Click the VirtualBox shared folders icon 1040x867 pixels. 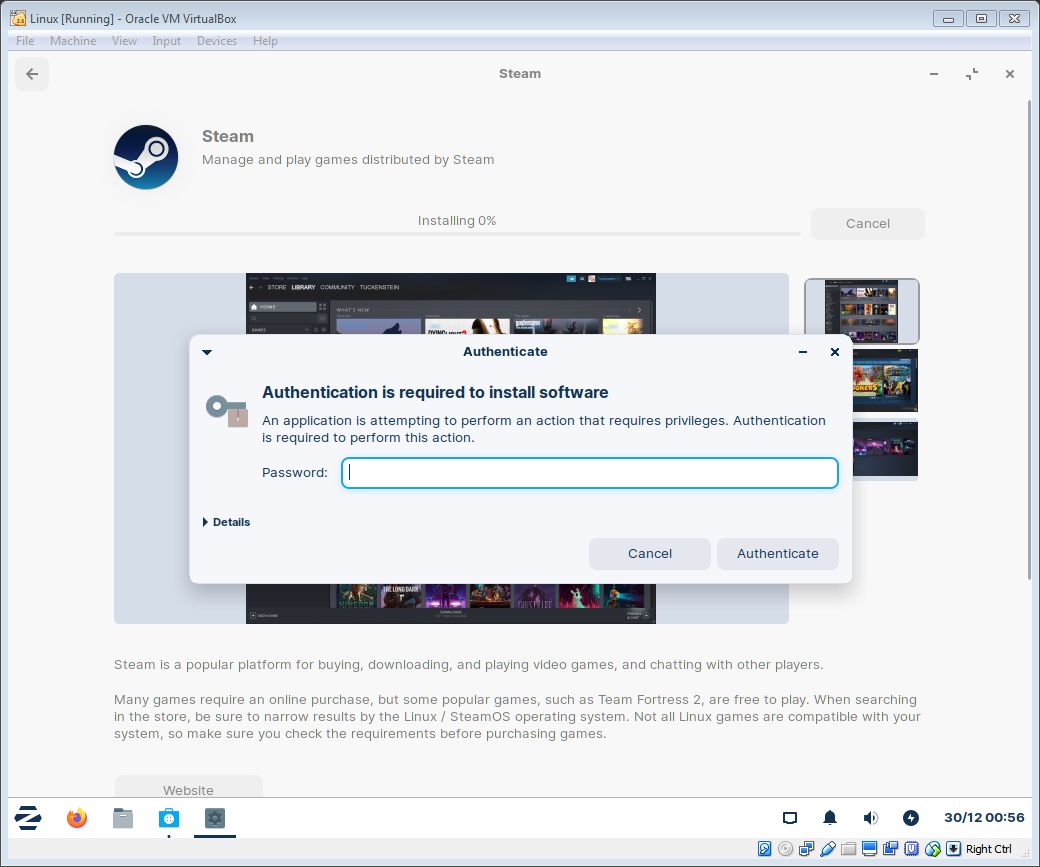tap(848, 848)
